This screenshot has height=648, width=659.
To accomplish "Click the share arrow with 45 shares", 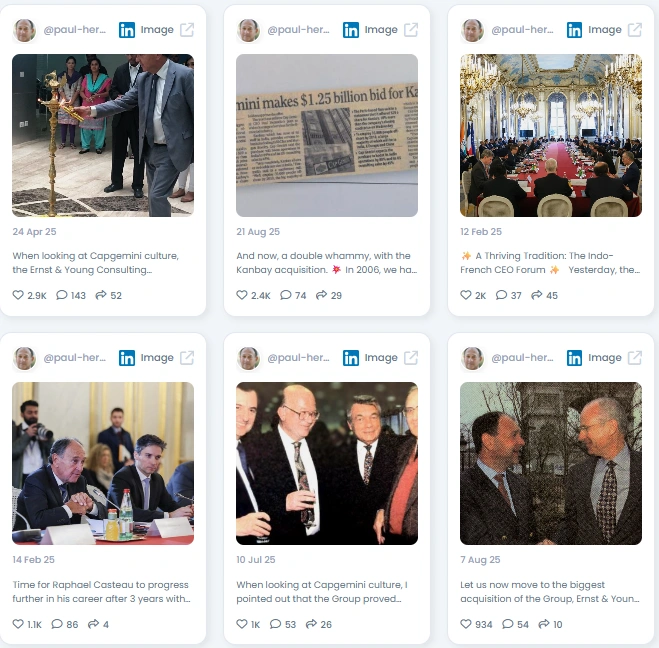I will [537, 295].
